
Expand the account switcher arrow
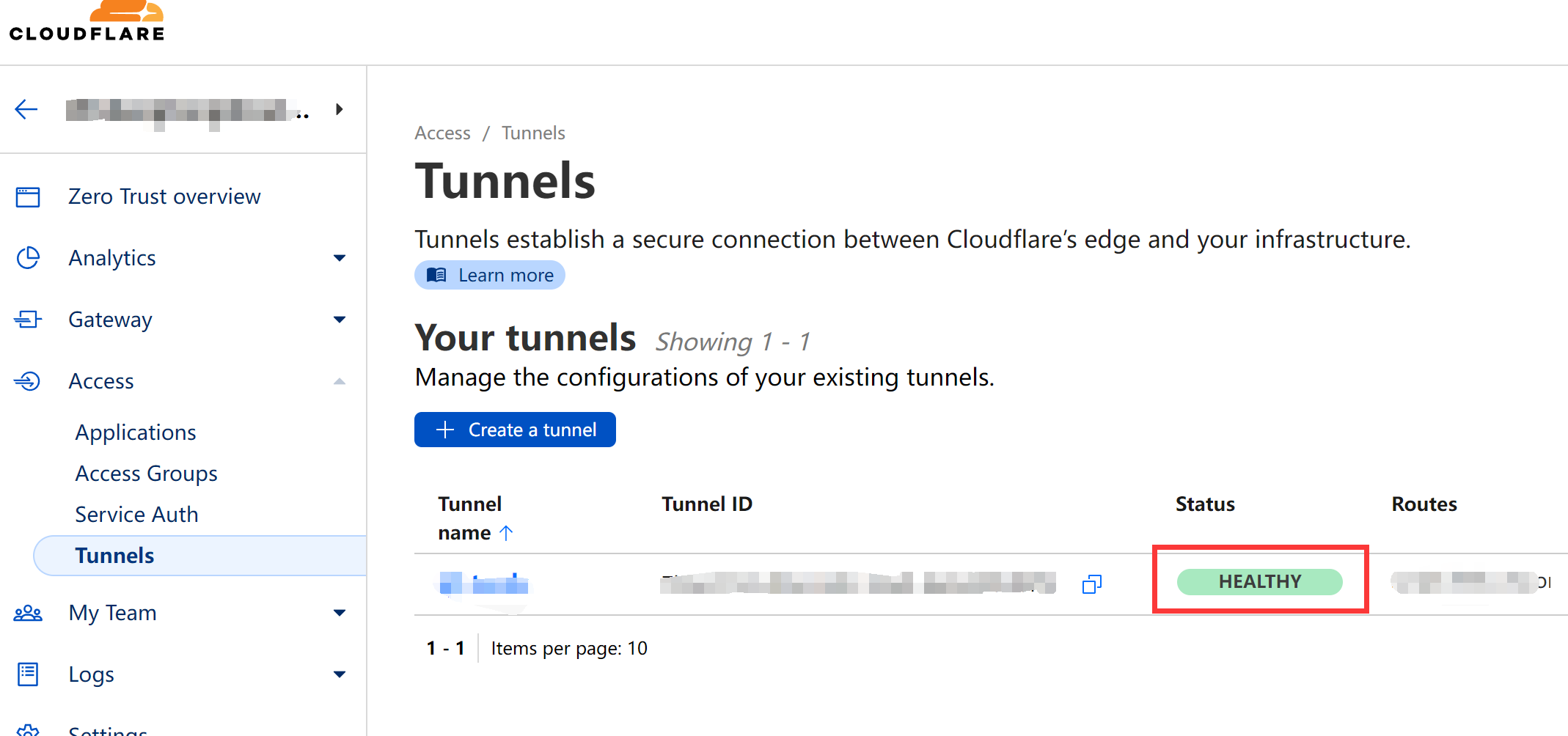point(339,108)
